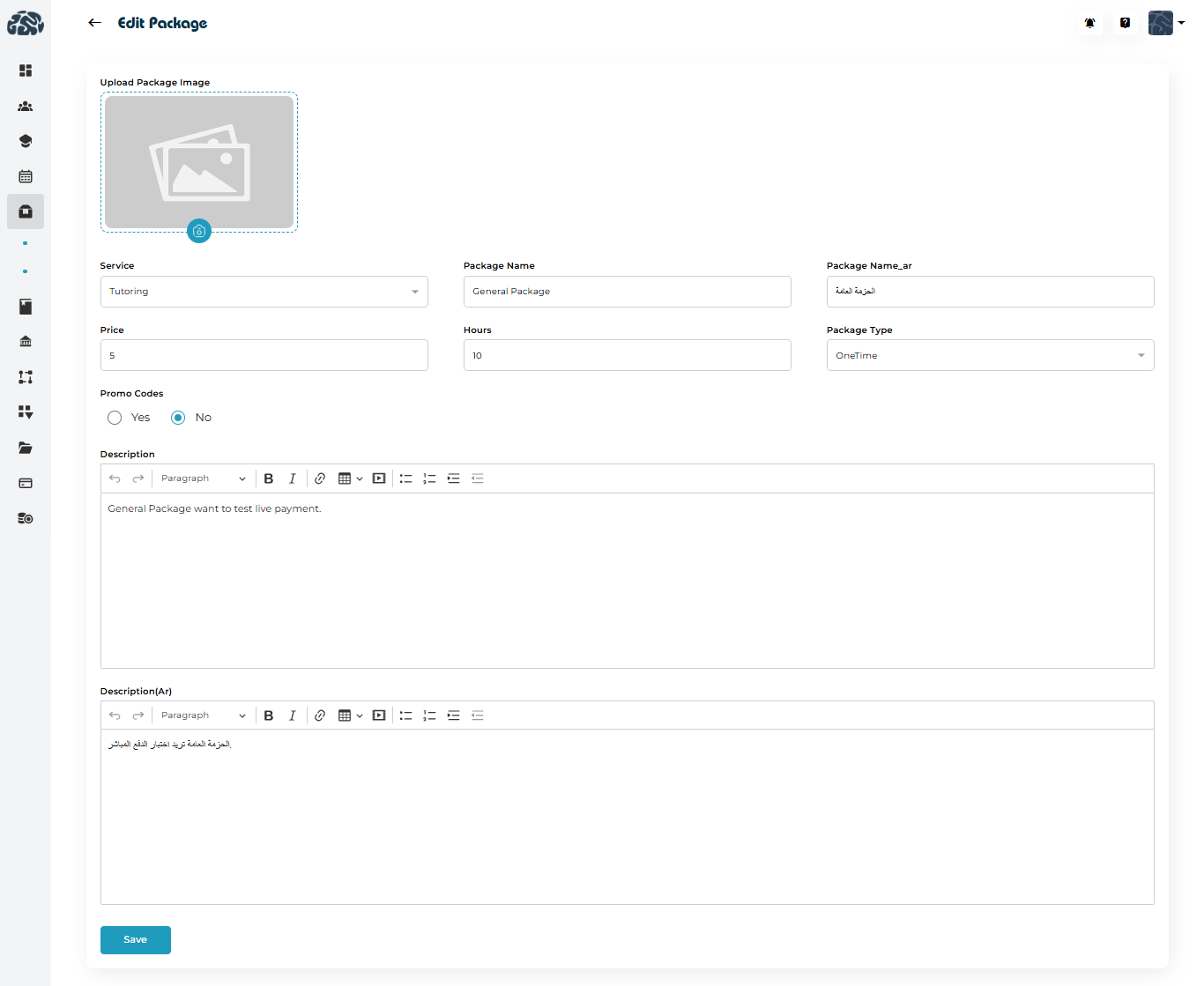The height and width of the screenshot is (986, 1204).
Task: Insert link in the Description editor
Action: pos(320,478)
